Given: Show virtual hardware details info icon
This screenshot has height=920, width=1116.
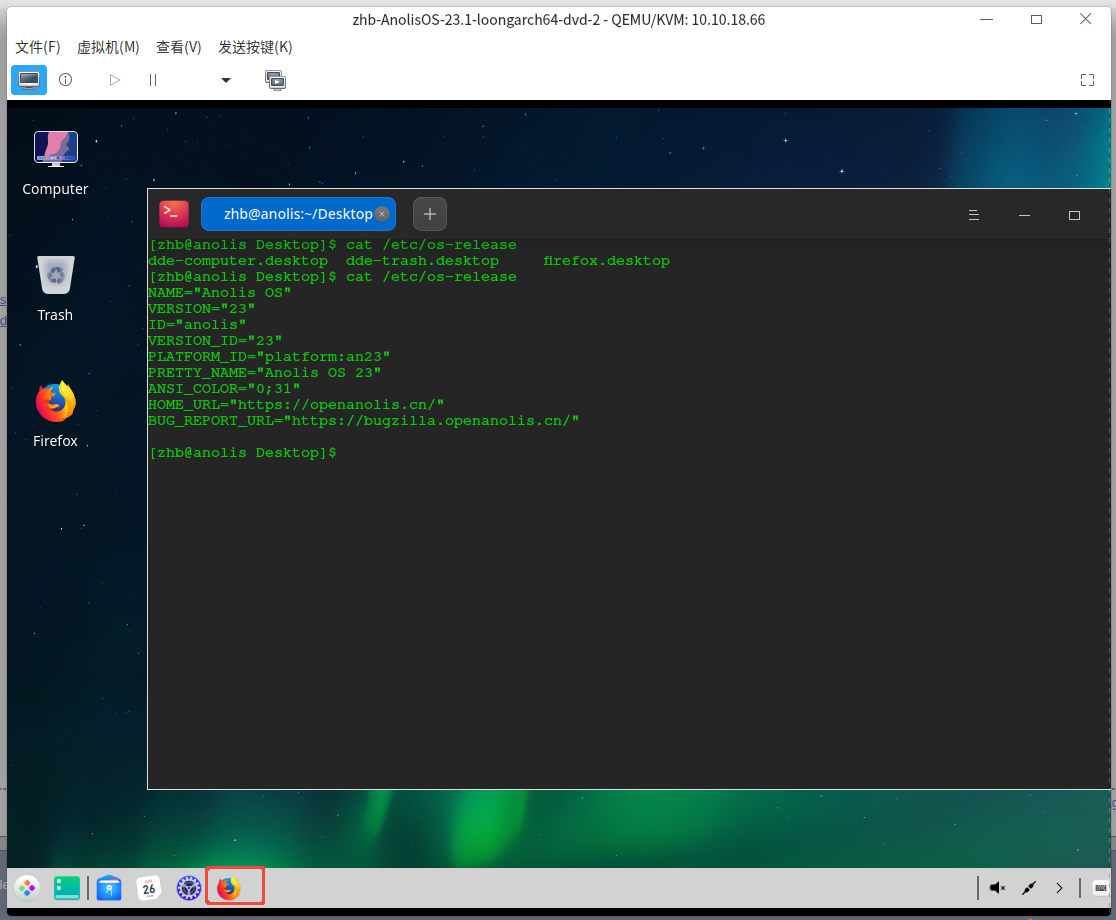Looking at the screenshot, I should pos(66,80).
